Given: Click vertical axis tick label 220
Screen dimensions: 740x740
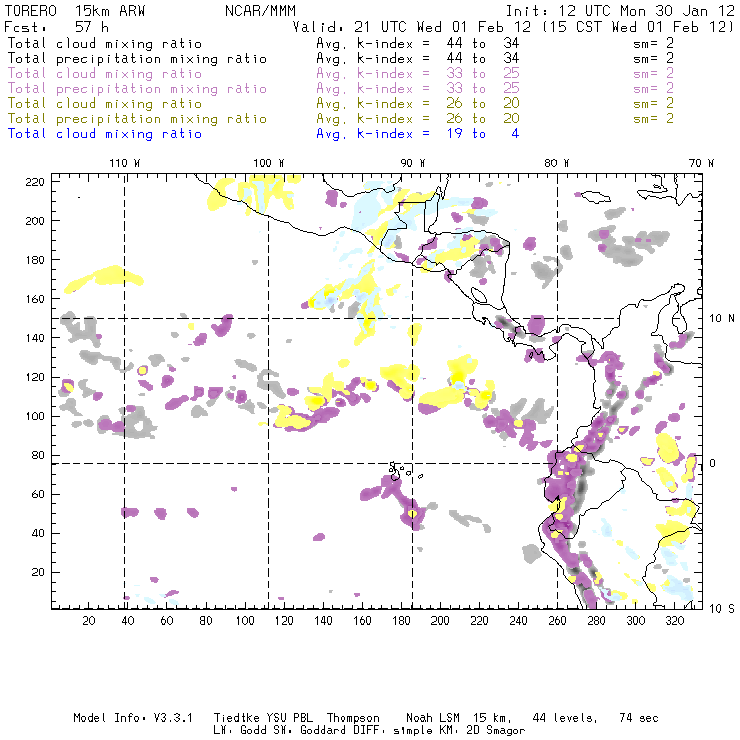Looking at the screenshot, I should 35,182.
